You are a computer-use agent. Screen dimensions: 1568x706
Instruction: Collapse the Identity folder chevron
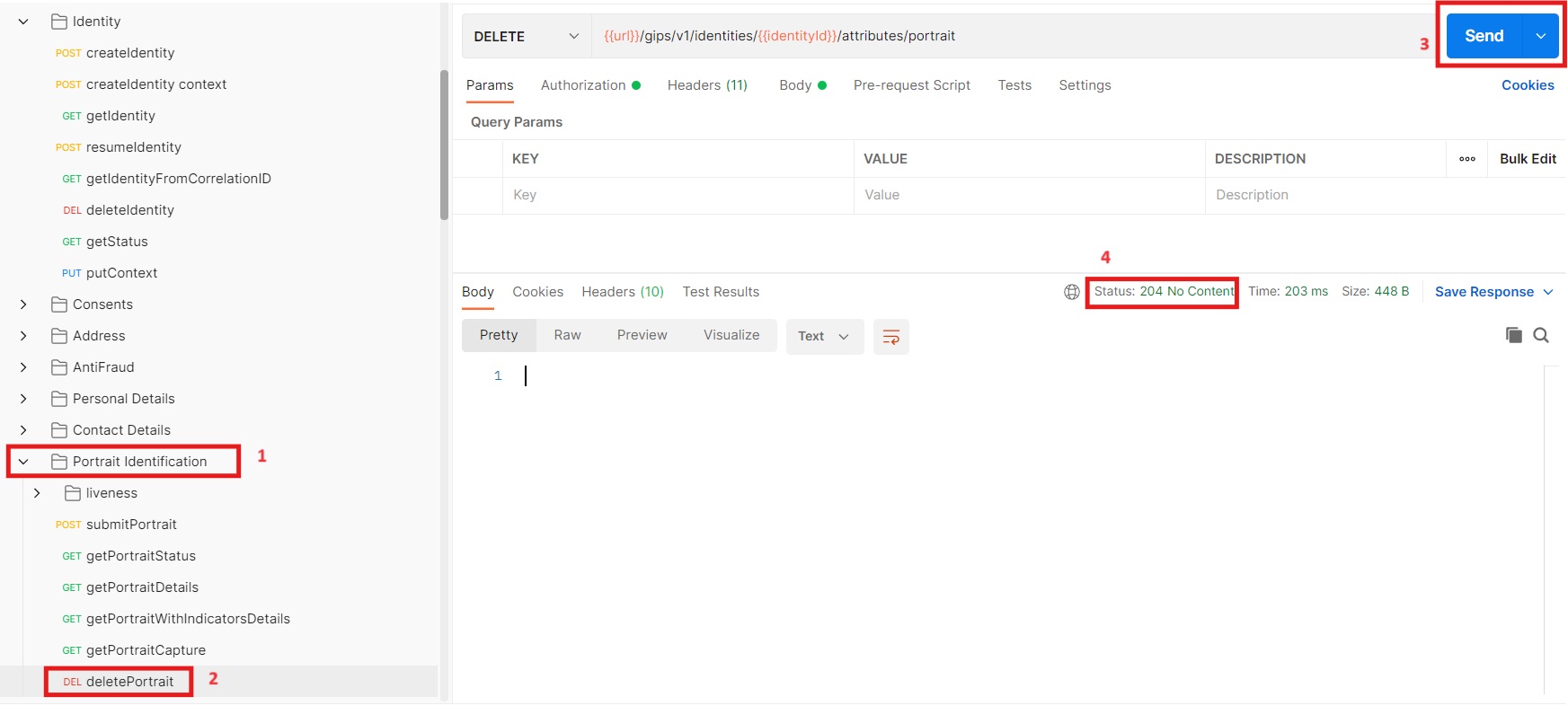(23, 22)
